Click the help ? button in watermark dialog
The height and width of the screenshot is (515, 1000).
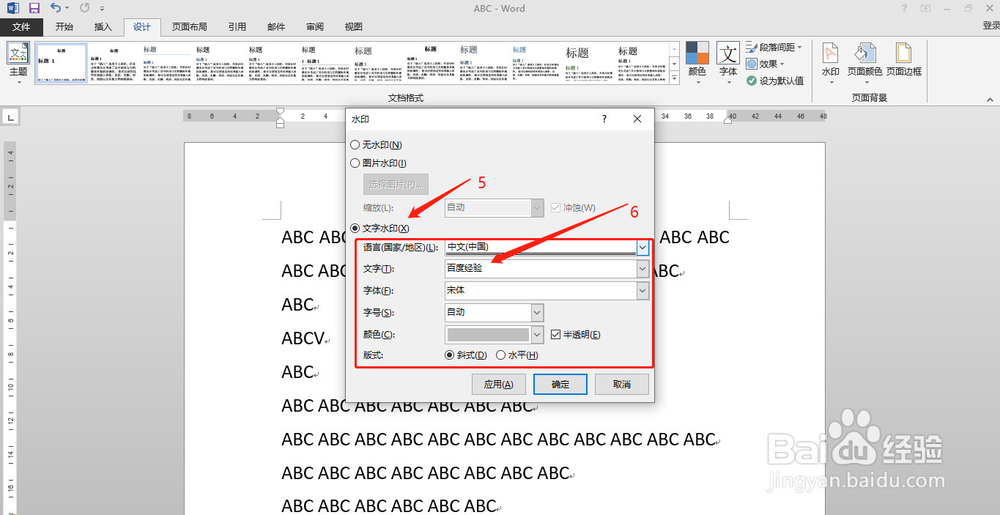[x=604, y=119]
